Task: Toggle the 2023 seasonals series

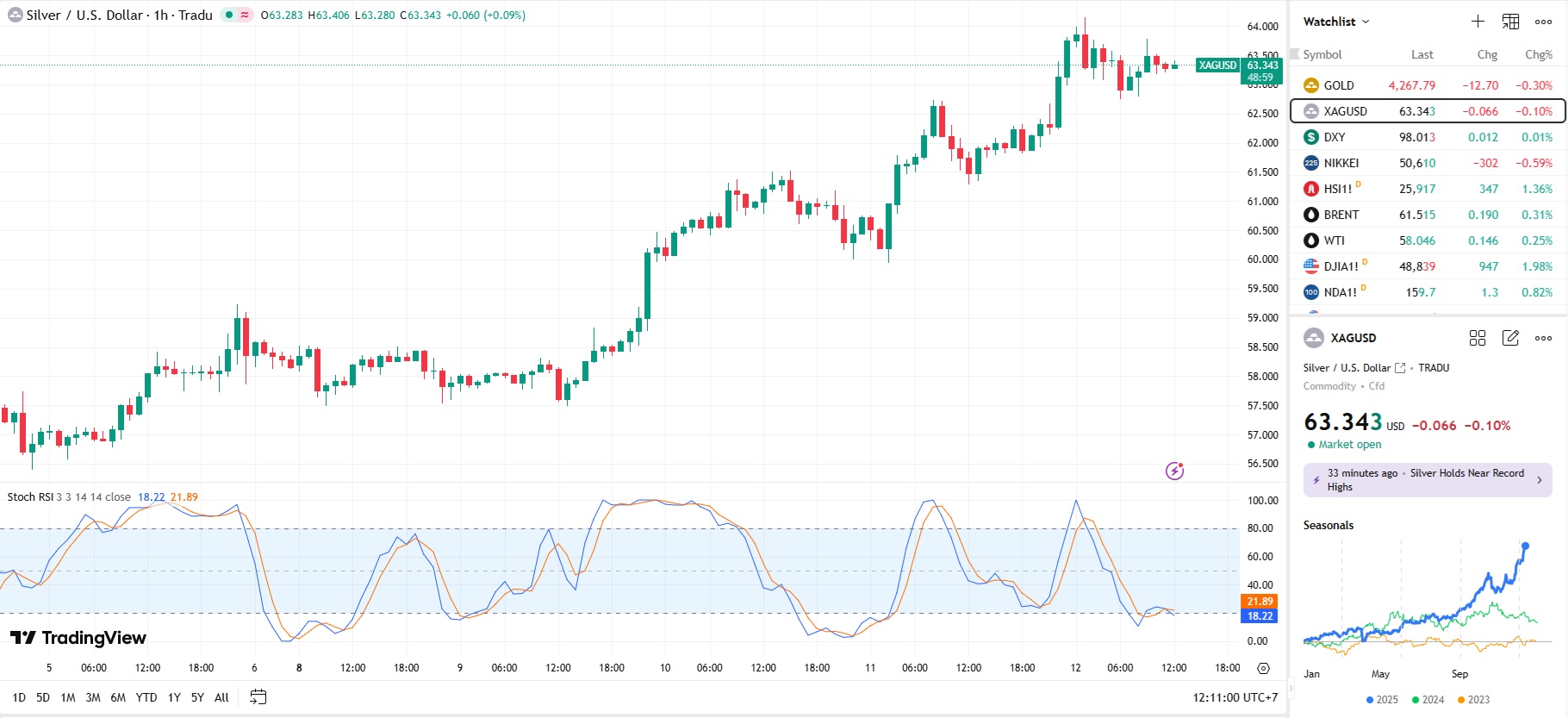Action: (1473, 700)
